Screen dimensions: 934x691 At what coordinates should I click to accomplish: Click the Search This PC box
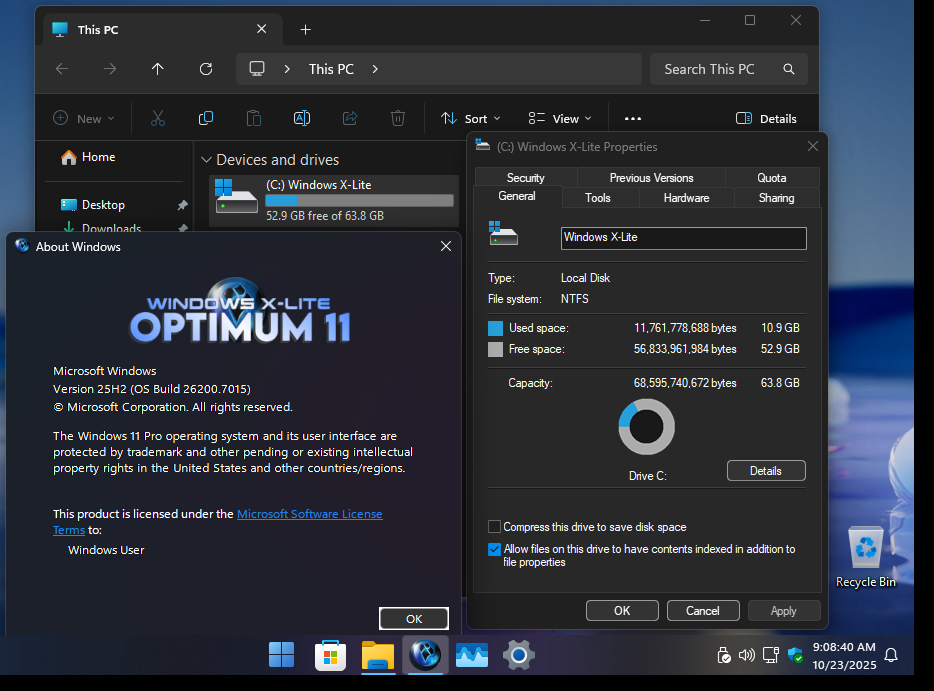click(728, 69)
